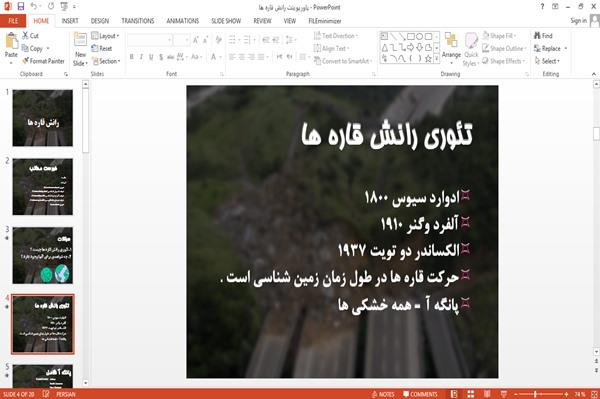Image resolution: width=600 pixels, height=399 pixels.
Task: Switch to the DESIGN tab
Action: 100,21
